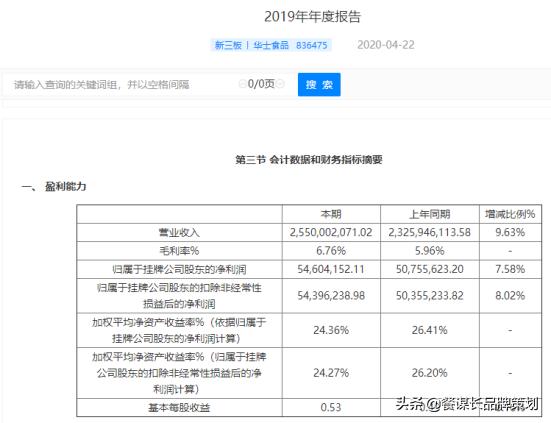The image size is (551, 423).
Task: Select the 上年同期 column header
Action: [430, 214]
